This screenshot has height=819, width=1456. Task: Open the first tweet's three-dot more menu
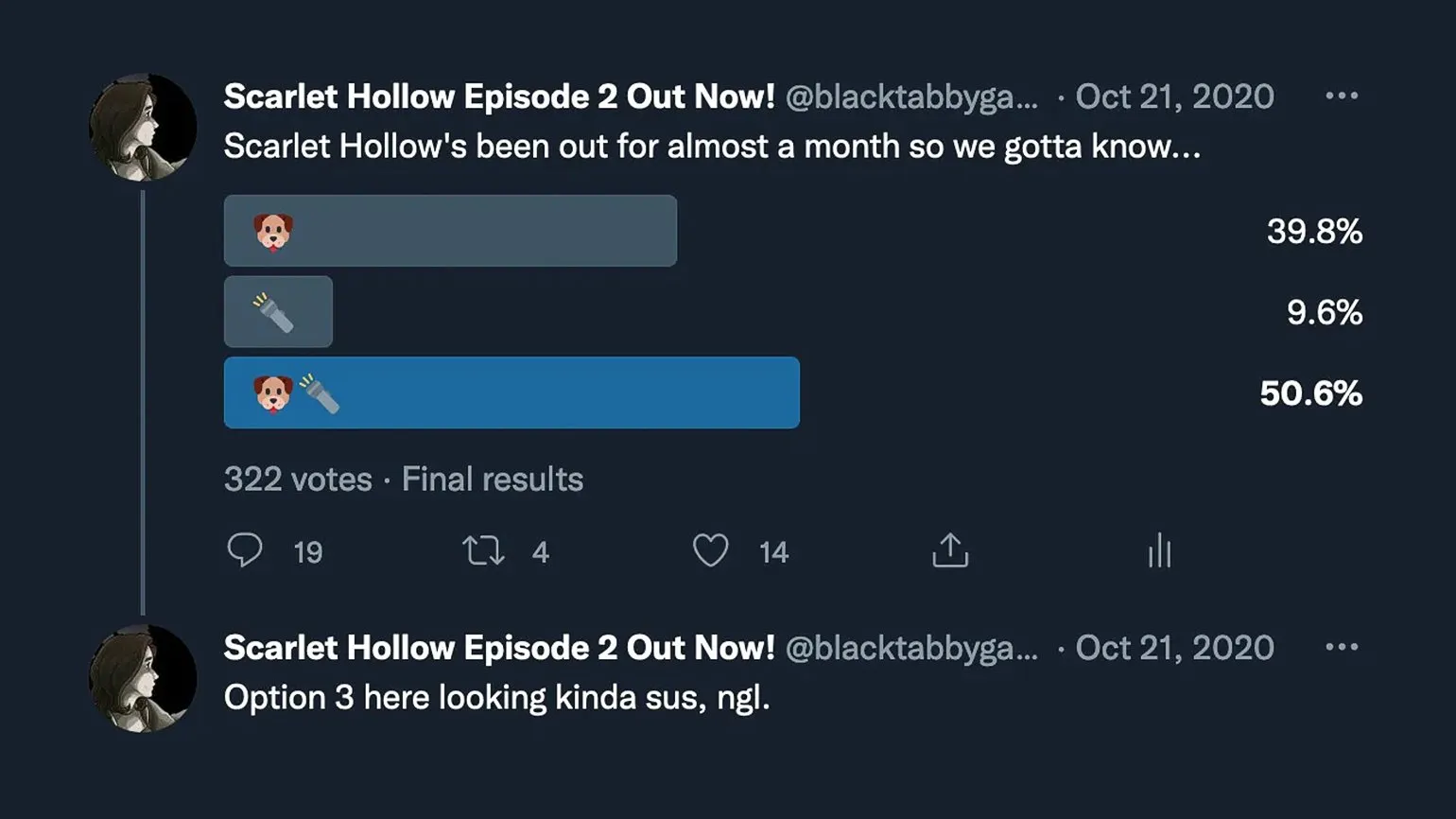pyautogui.click(x=1342, y=96)
